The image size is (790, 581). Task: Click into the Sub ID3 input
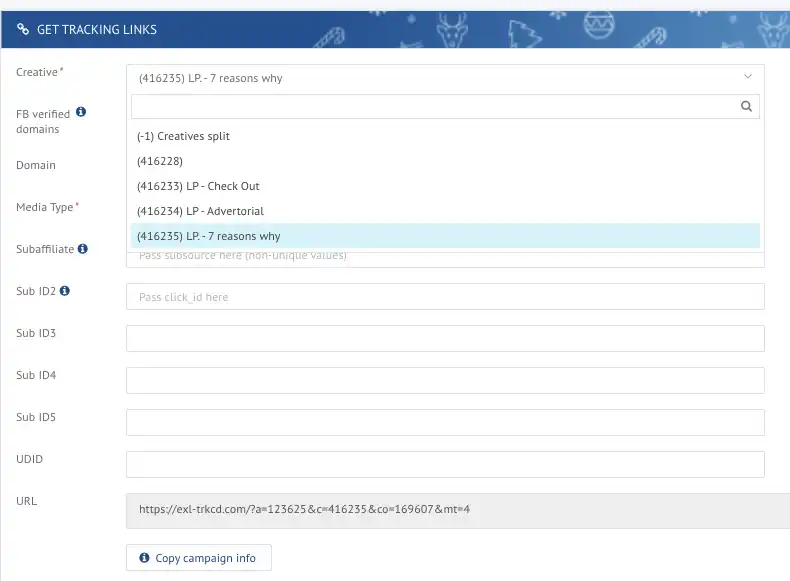point(445,339)
